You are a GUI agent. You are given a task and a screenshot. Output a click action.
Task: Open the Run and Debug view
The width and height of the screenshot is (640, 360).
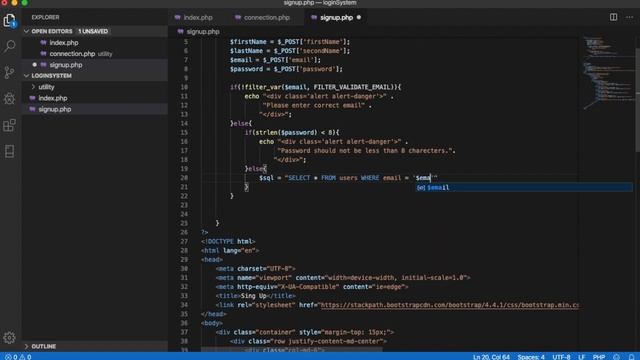9,98
